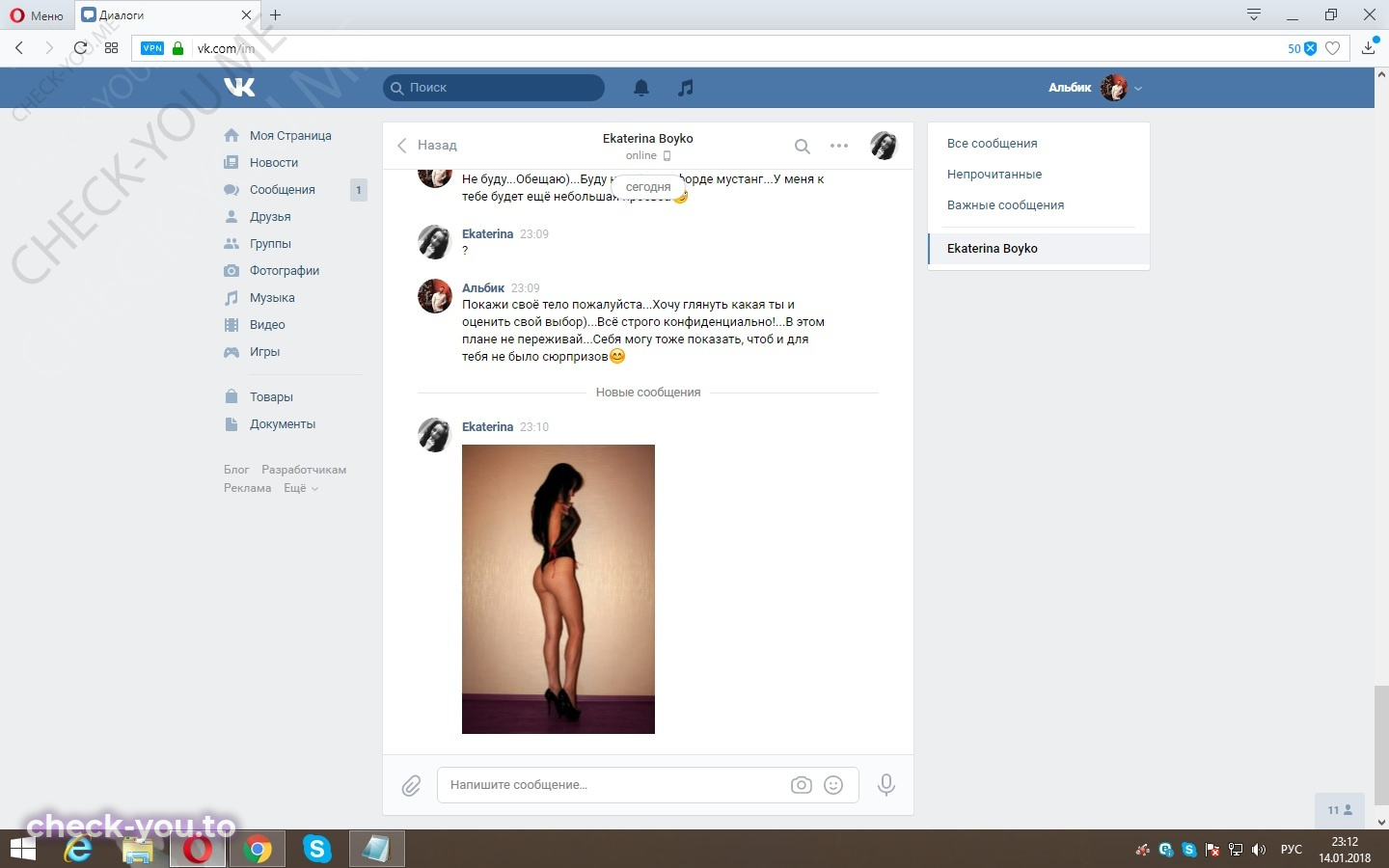
Task: Open Windows Start menu
Action: pos(22,850)
